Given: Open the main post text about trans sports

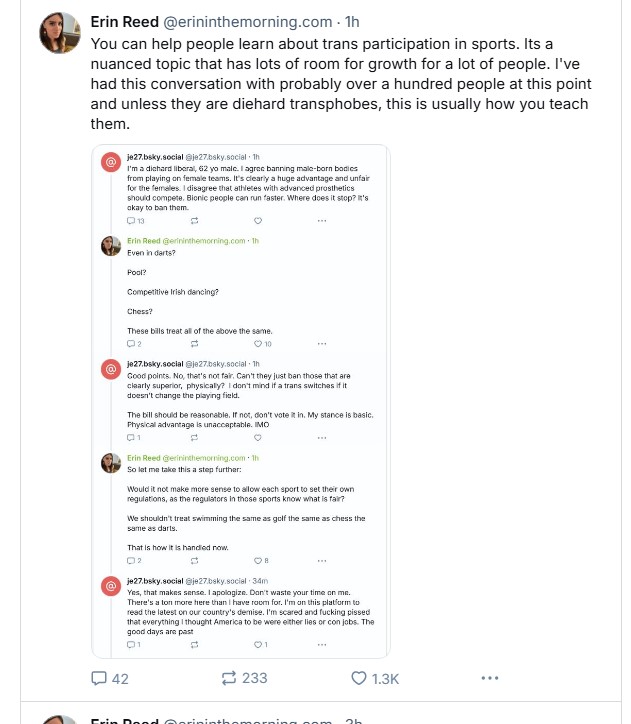Looking at the screenshot, I should coord(340,84).
